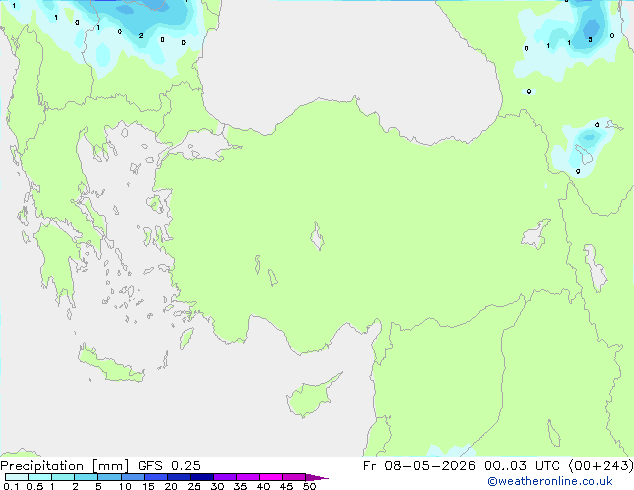Click the '50' legend scale label
634x490 pixels.
pyautogui.click(x=309, y=486)
